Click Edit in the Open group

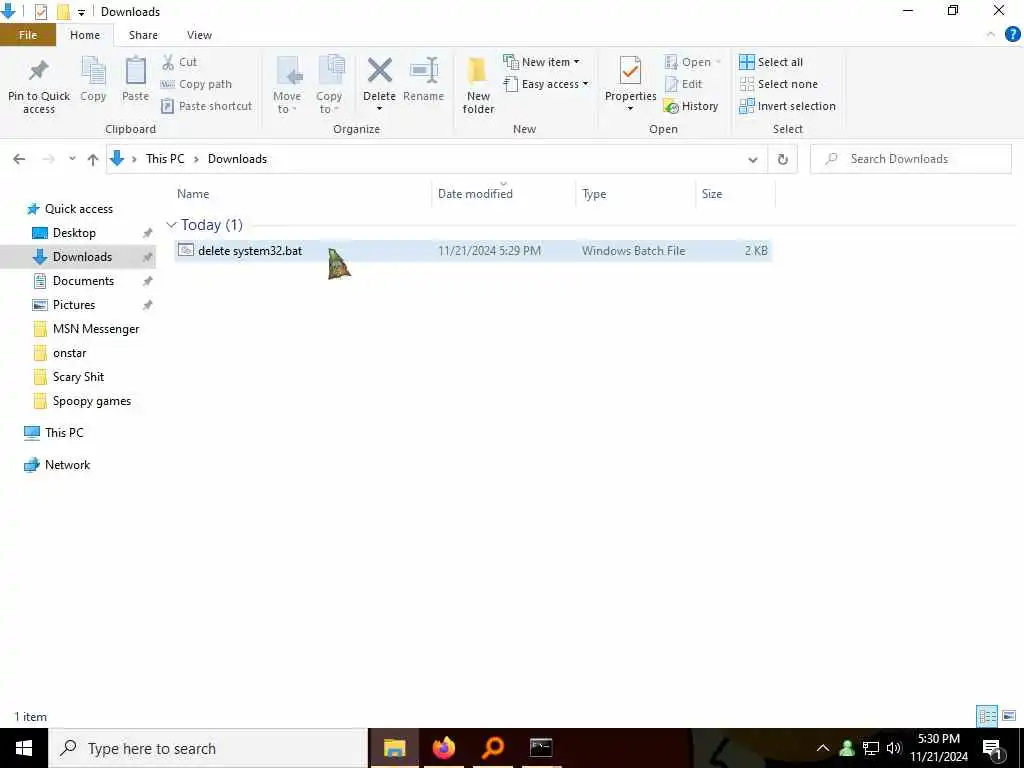click(x=683, y=84)
